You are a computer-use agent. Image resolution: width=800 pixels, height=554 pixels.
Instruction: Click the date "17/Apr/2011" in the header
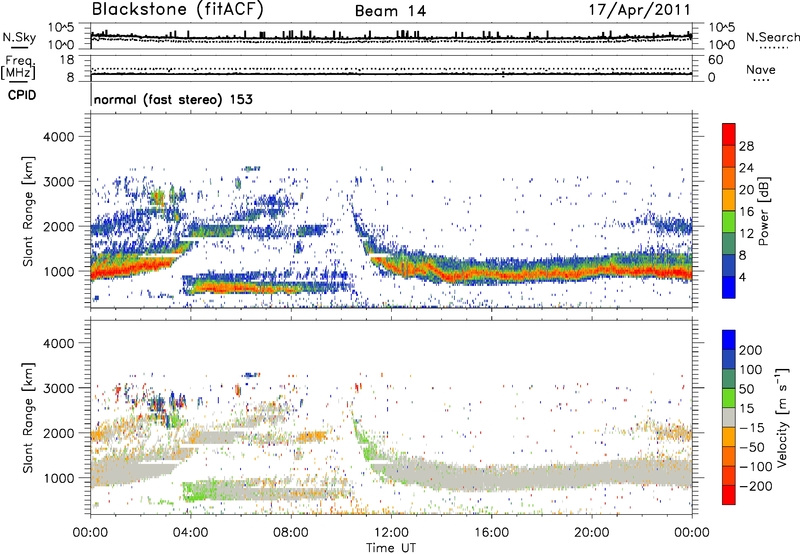pyautogui.click(x=640, y=10)
